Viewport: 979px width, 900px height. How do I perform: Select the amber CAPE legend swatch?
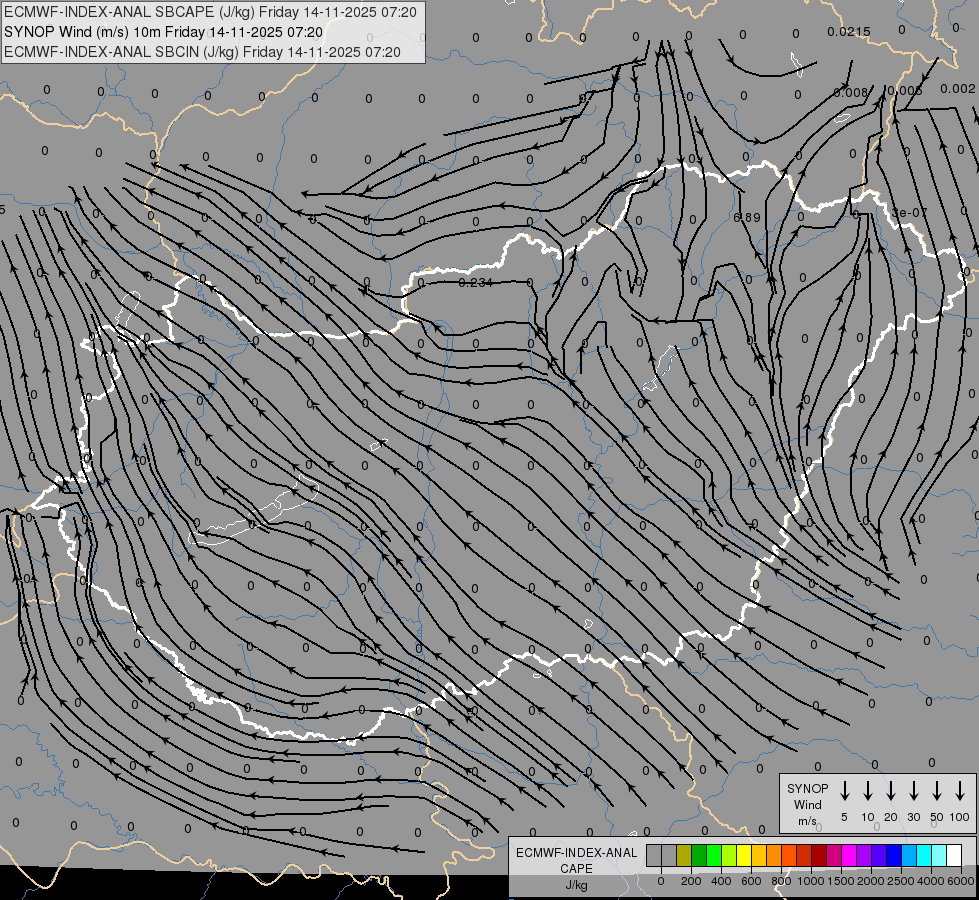coord(759,855)
